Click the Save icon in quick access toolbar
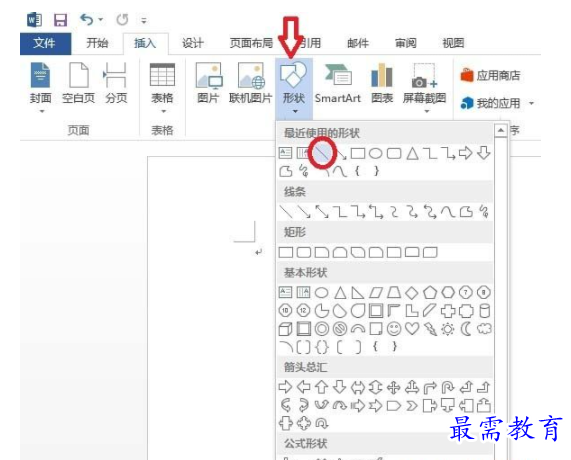 [60, 20]
